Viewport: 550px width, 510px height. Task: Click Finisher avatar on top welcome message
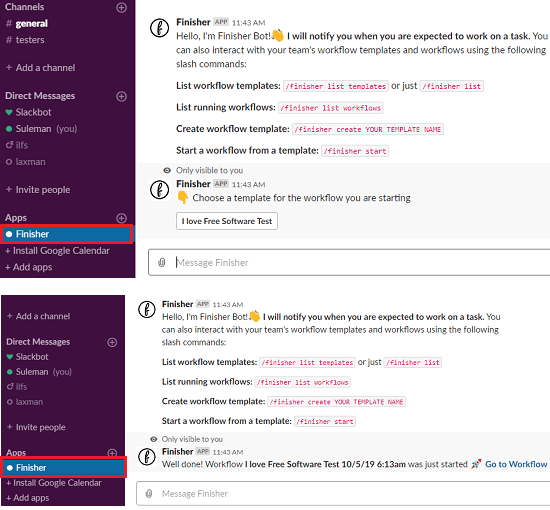(160, 28)
